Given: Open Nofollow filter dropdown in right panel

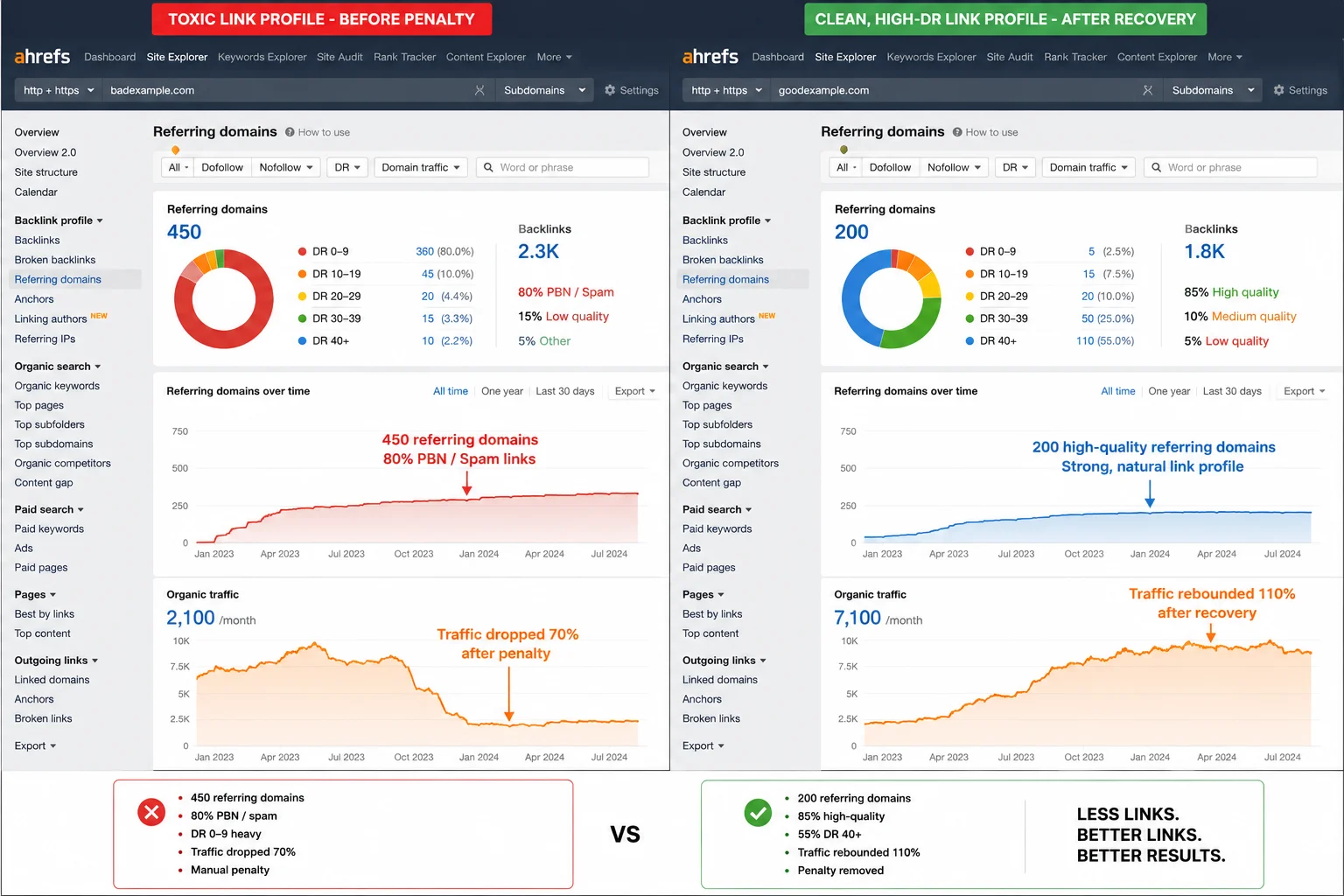Looking at the screenshot, I should click(954, 167).
